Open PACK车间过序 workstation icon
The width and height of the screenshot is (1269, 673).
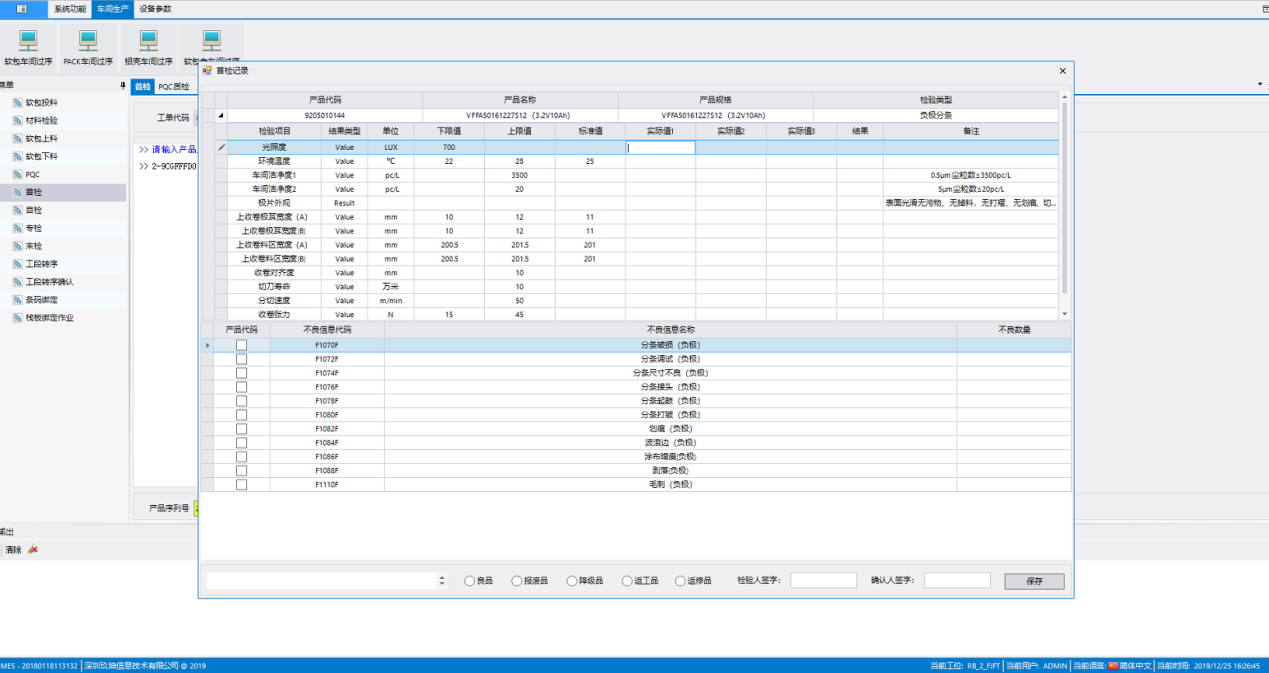[x=88, y=41]
